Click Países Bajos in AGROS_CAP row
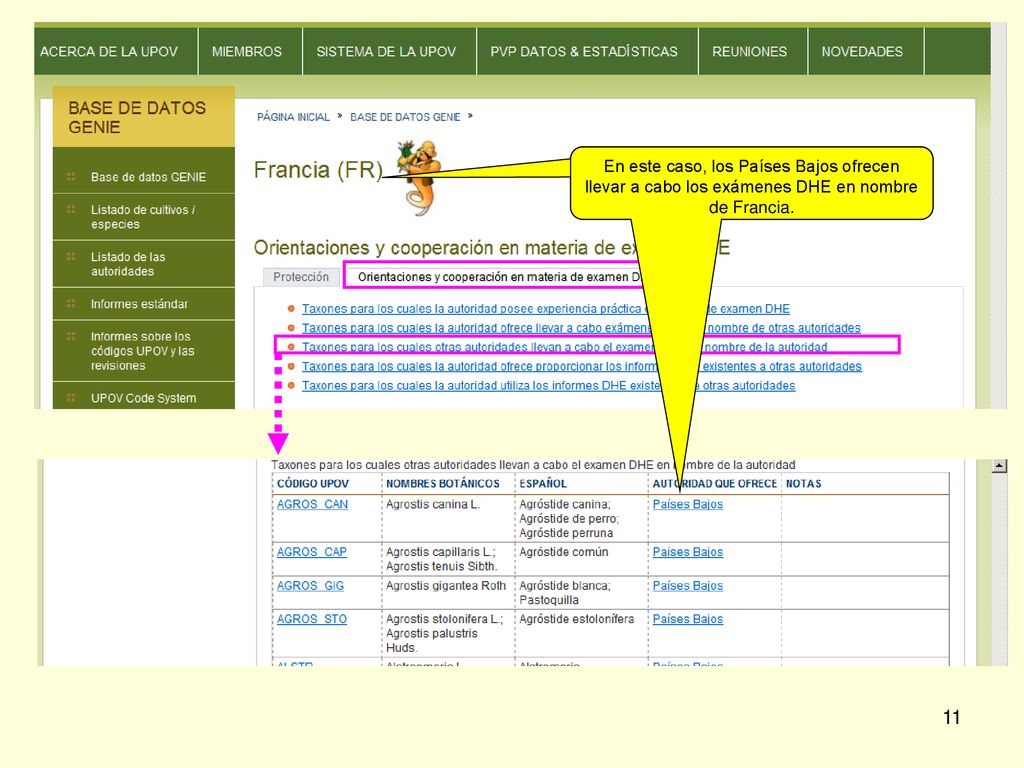Viewport: 1024px width, 768px height. pos(688,552)
